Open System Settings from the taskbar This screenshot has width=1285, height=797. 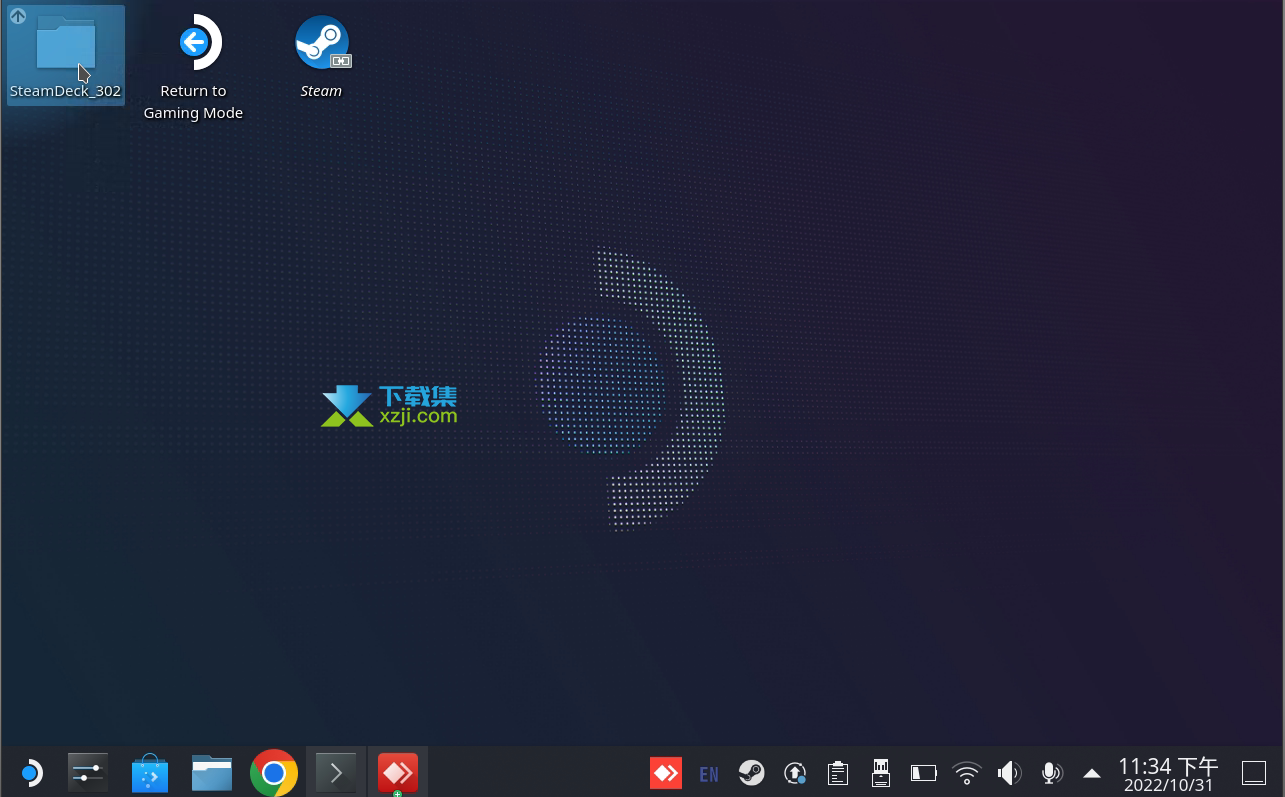pos(87,772)
